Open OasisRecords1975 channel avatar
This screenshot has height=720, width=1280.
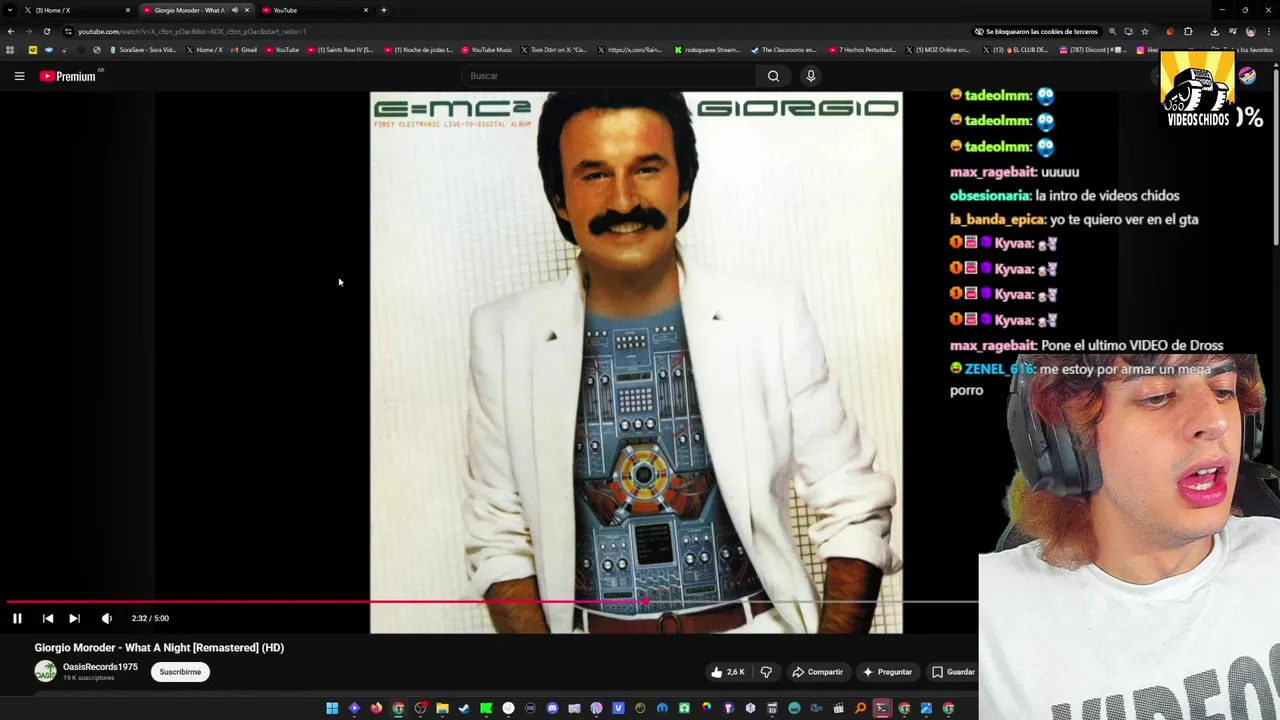[45, 672]
